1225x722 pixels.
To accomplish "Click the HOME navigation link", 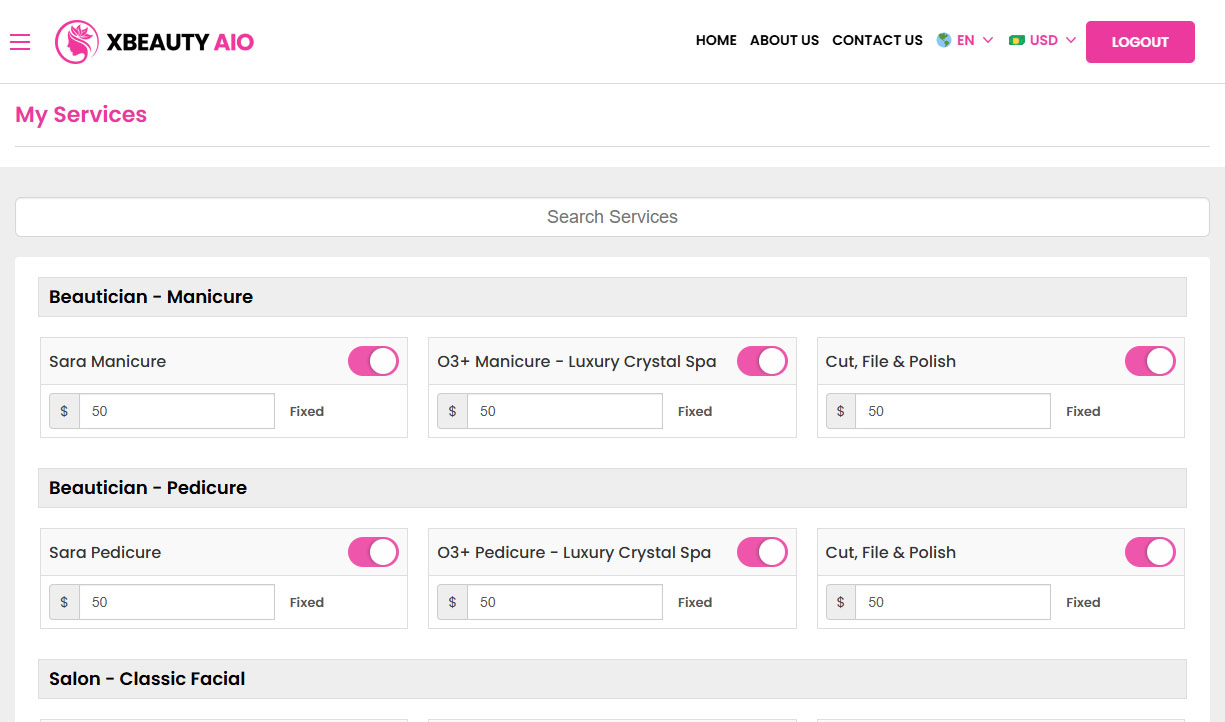I will coord(716,41).
